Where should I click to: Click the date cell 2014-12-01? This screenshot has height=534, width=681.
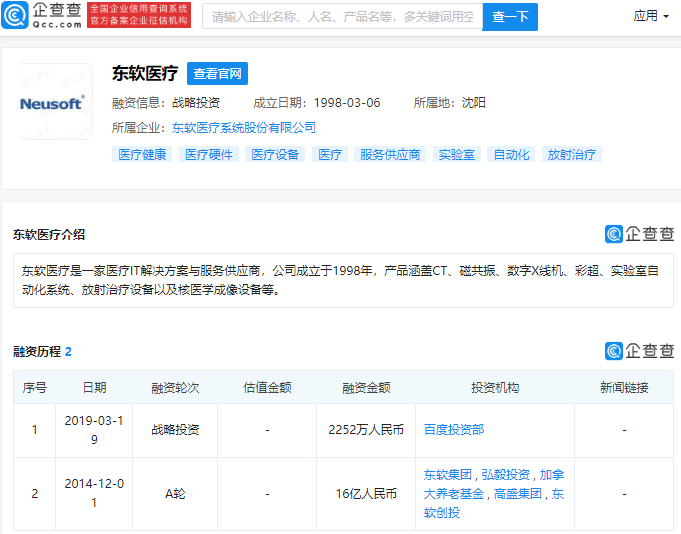point(94,493)
